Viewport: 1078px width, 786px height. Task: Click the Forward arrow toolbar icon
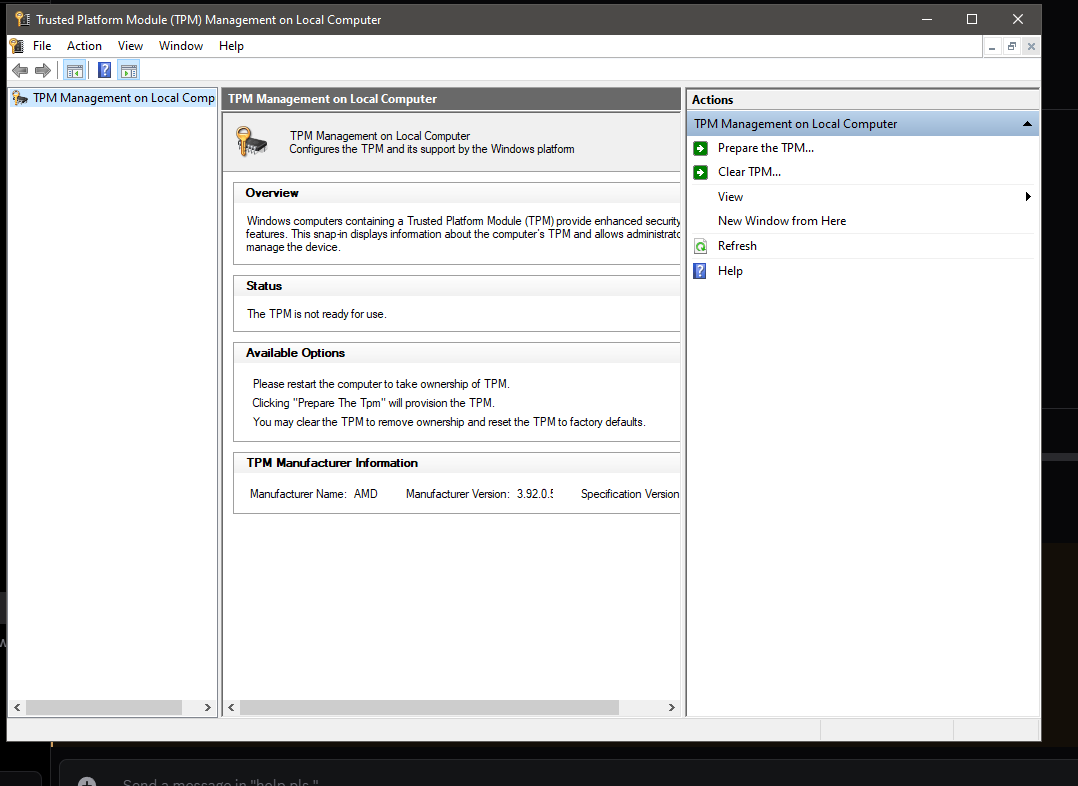[x=43, y=70]
